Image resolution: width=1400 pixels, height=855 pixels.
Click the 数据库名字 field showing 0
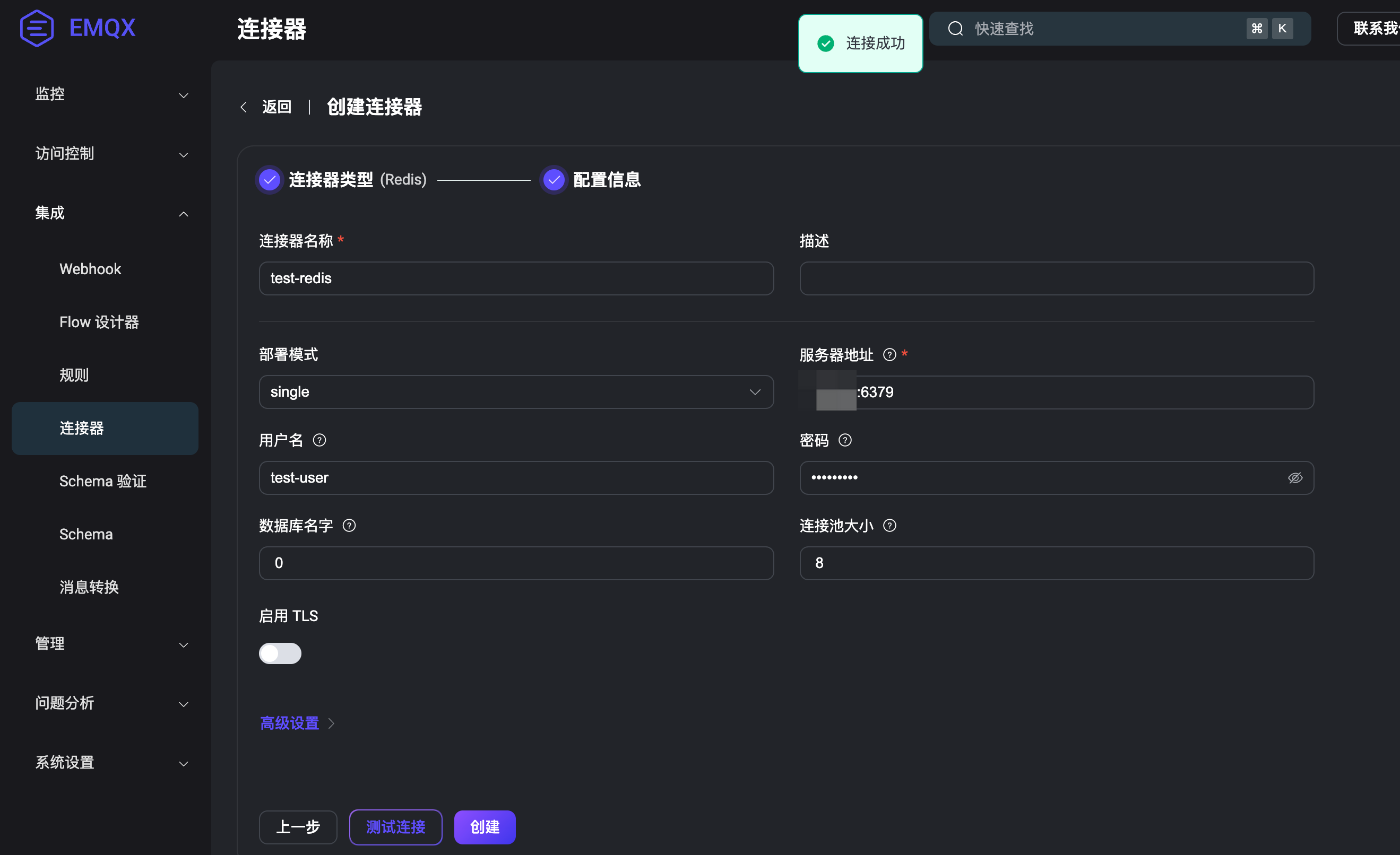coord(516,563)
